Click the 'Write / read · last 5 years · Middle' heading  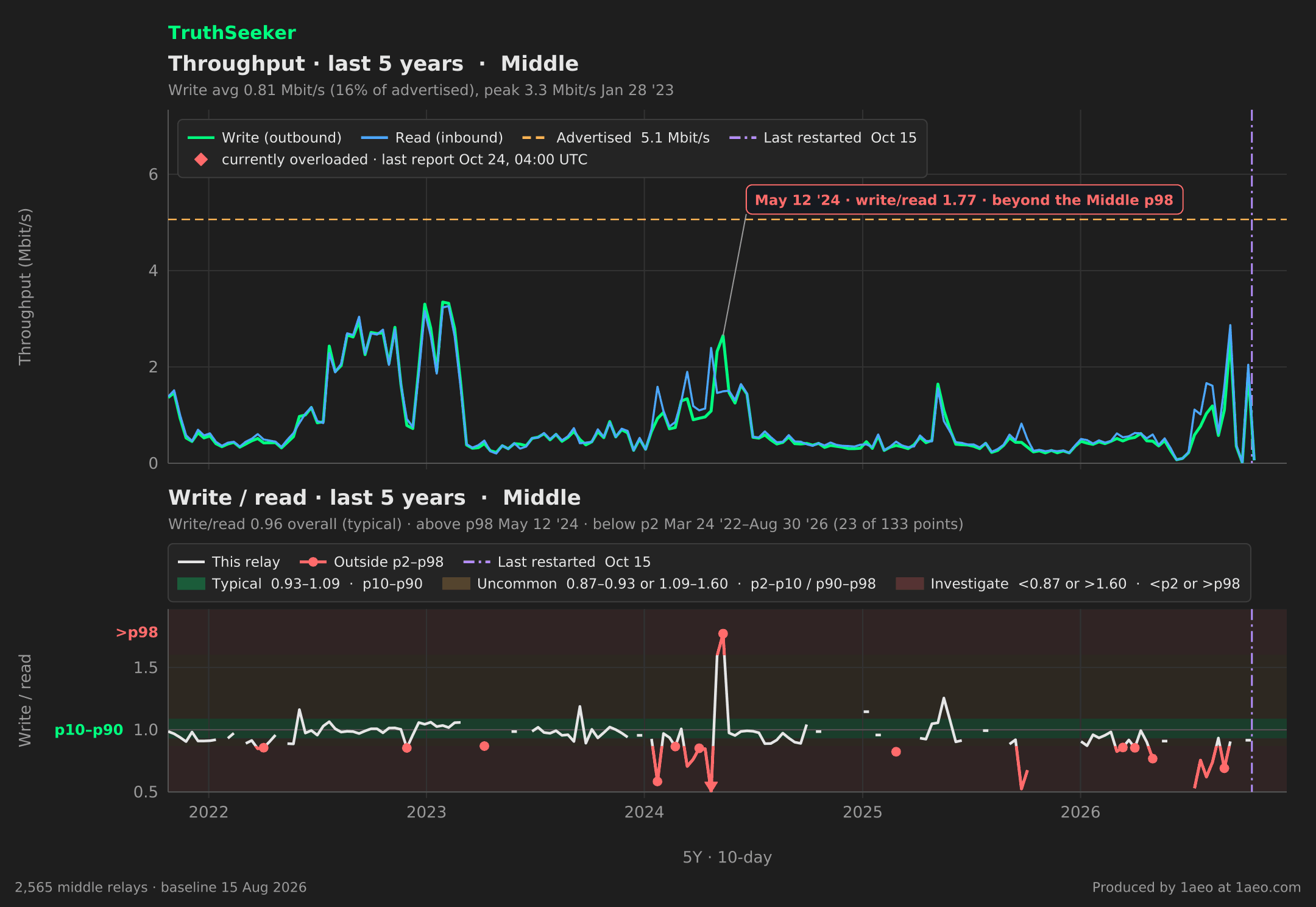point(374,498)
